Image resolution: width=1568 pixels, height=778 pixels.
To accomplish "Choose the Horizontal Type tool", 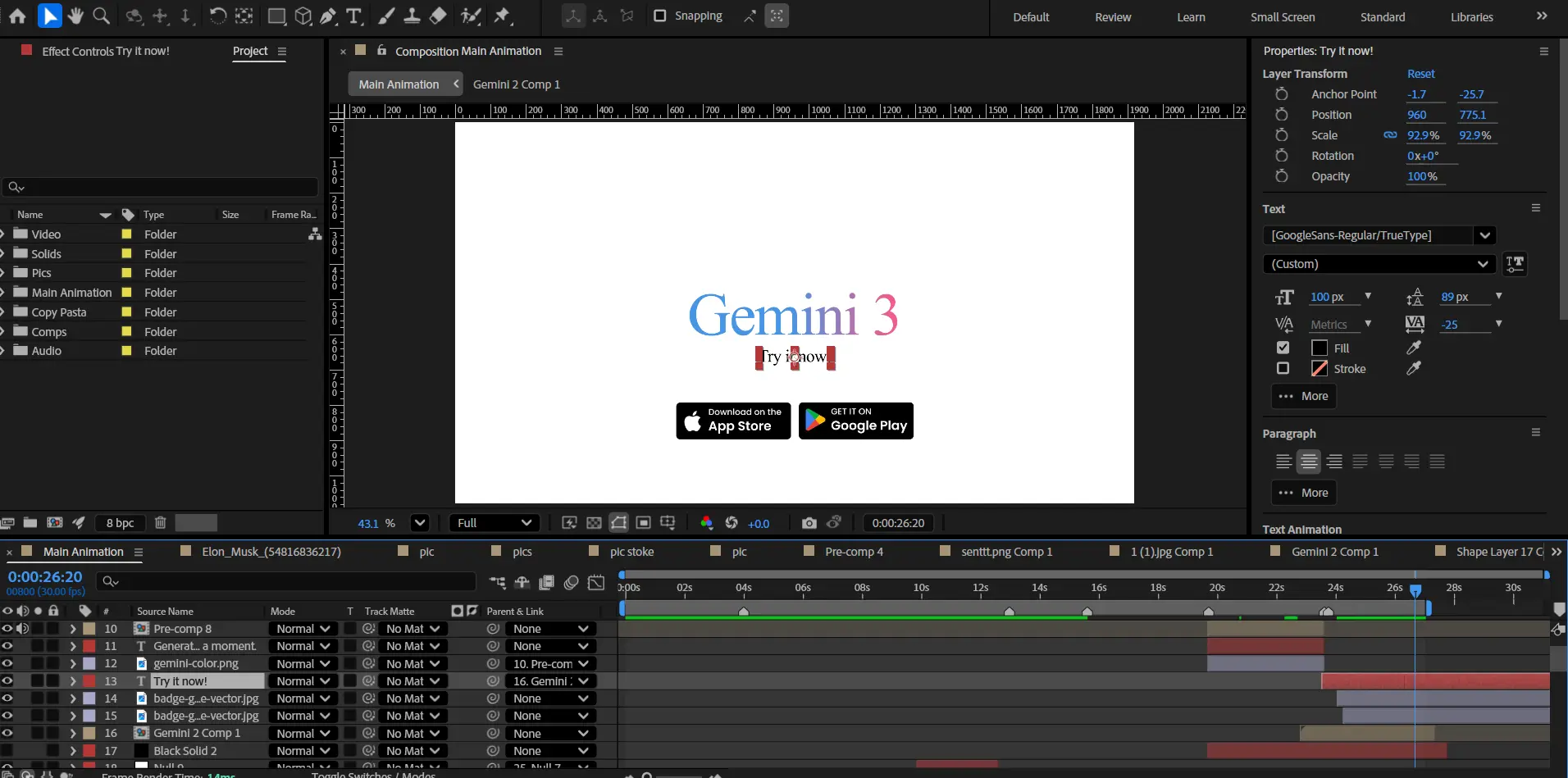I will pyautogui.click(x=354, y=16).
